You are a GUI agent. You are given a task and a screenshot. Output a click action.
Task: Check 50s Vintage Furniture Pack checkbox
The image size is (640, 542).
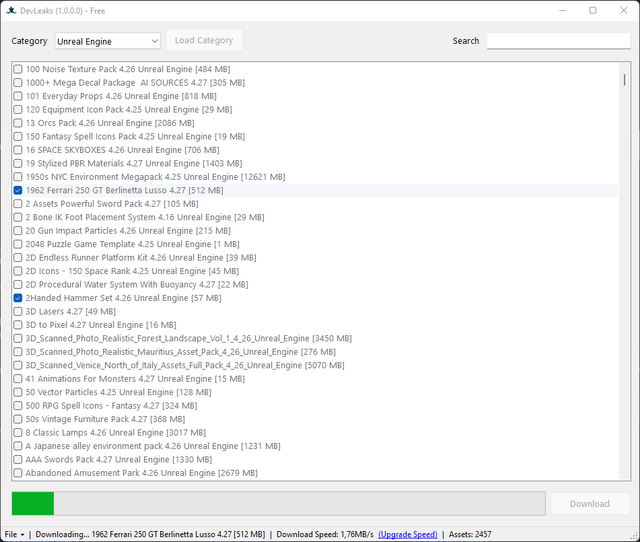coord(18,419)
